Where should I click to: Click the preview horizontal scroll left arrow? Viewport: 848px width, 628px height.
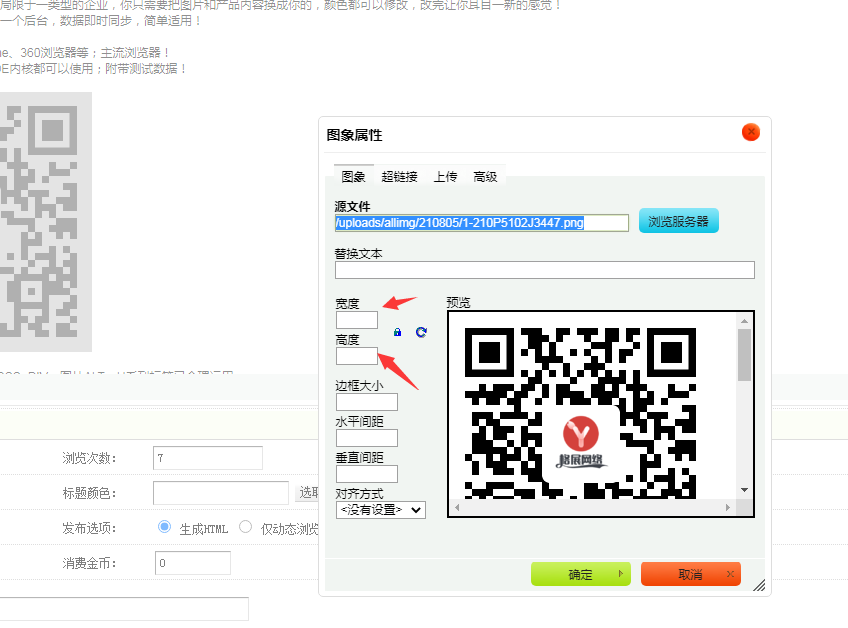pos(457,507)
